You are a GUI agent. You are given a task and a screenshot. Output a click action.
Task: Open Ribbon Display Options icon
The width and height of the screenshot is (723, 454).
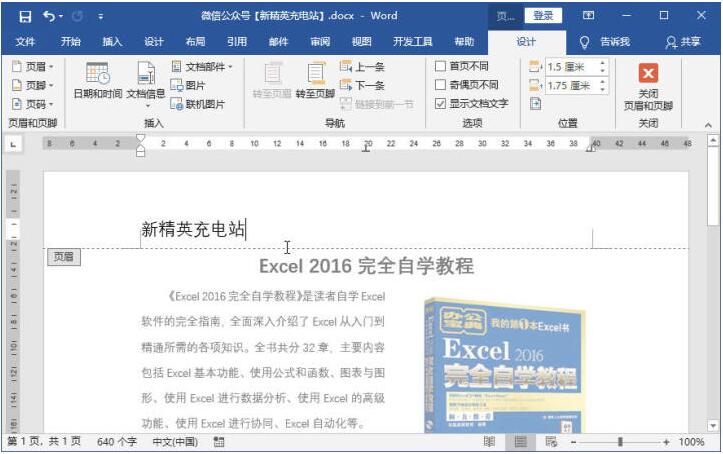point(588,16)
